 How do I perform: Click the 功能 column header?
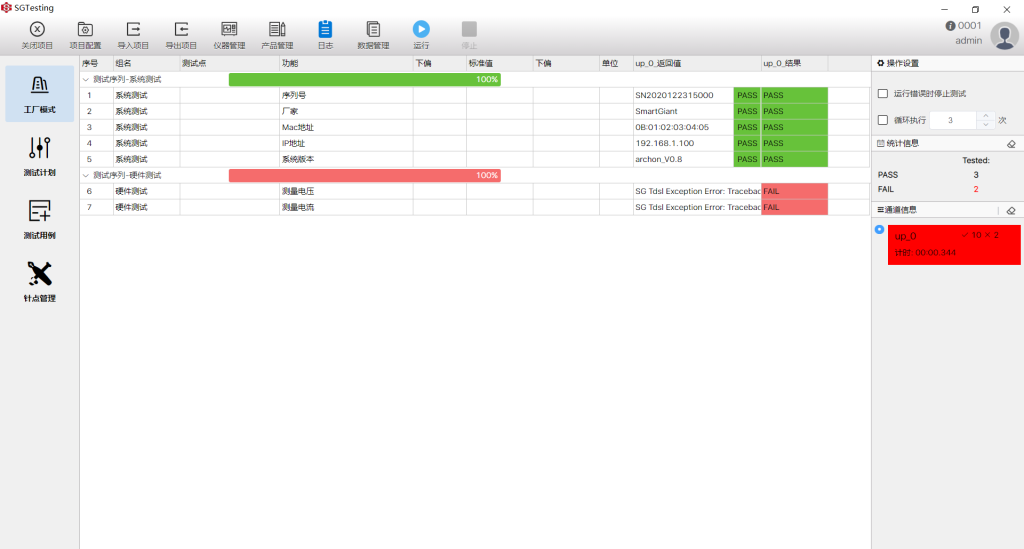pos(346,63)
